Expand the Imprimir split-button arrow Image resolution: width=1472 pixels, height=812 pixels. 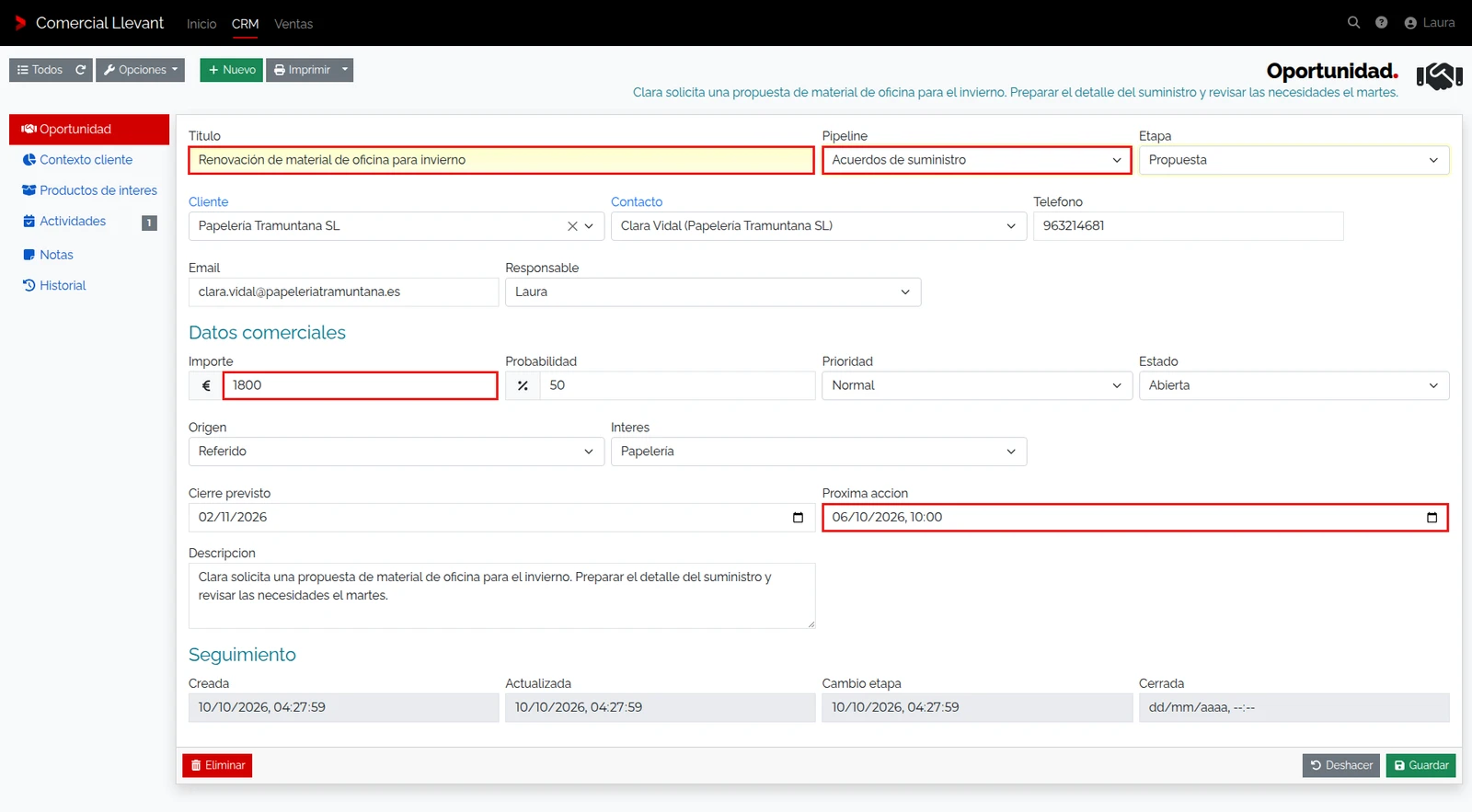tap(345, 70)
